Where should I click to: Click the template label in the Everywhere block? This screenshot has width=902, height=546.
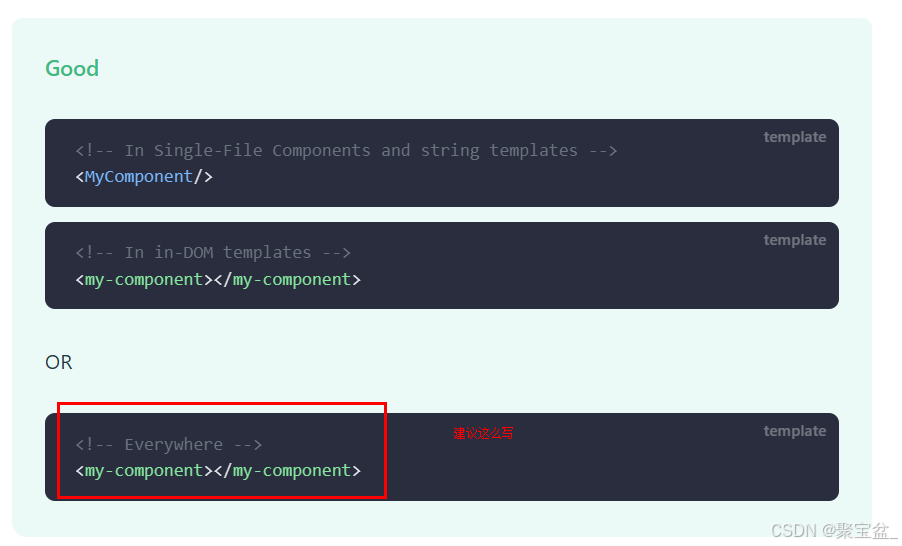point(795,431)
